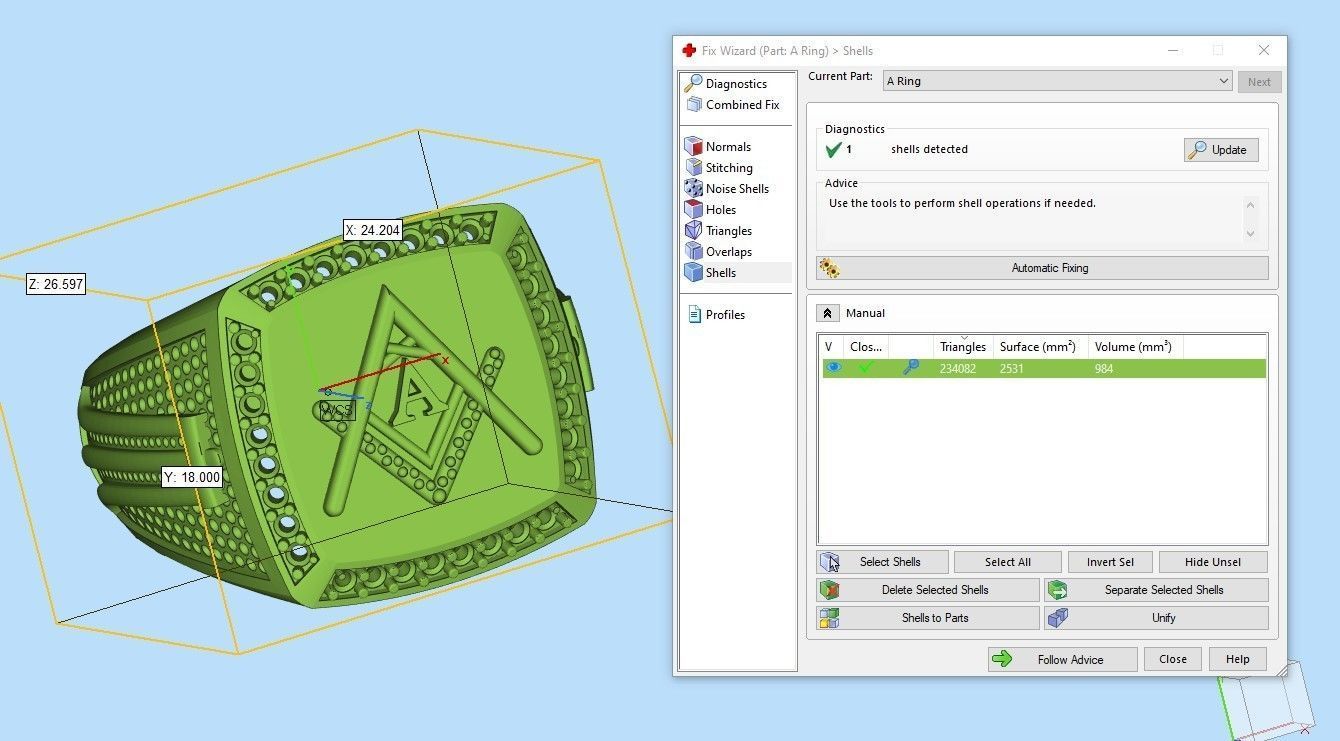1340x741 pixels.
Task: Select the triangle count 234082 cell
Action: [x=959, y=369]
